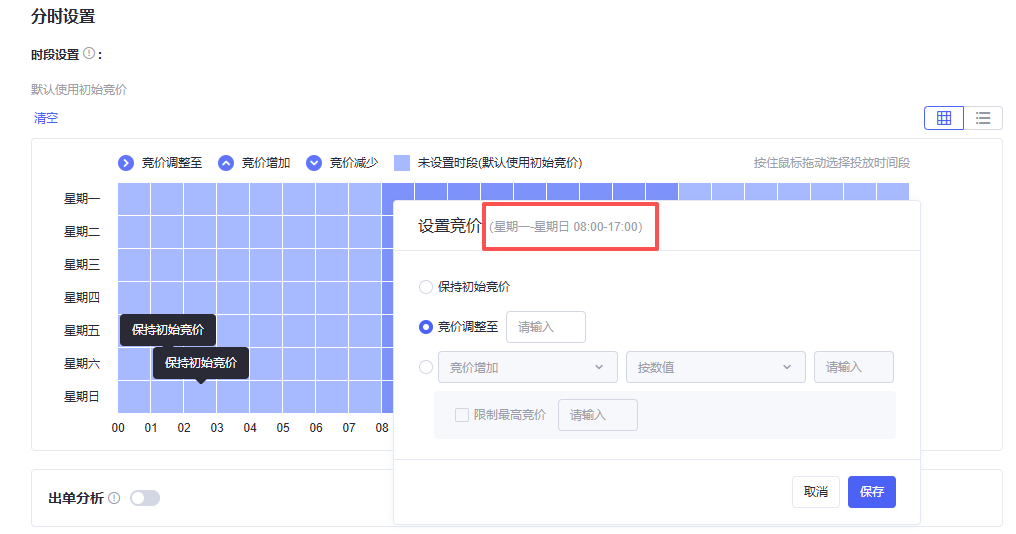The height and width of the screenshot is (534, 1016).
Task: Click the 星期六 row label
Action: [82, 364]
